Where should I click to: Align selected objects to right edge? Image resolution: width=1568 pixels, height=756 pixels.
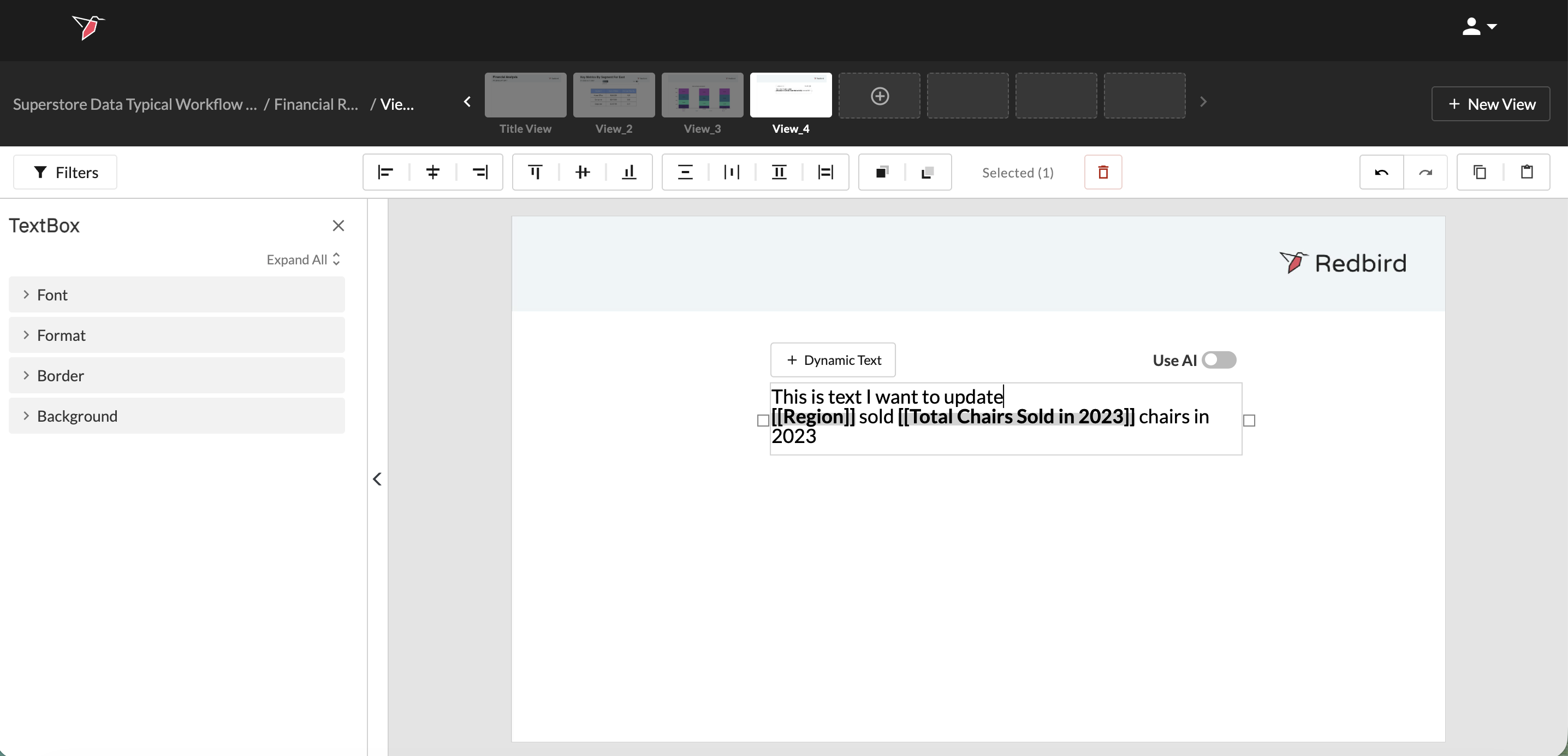tap(480, 173)
